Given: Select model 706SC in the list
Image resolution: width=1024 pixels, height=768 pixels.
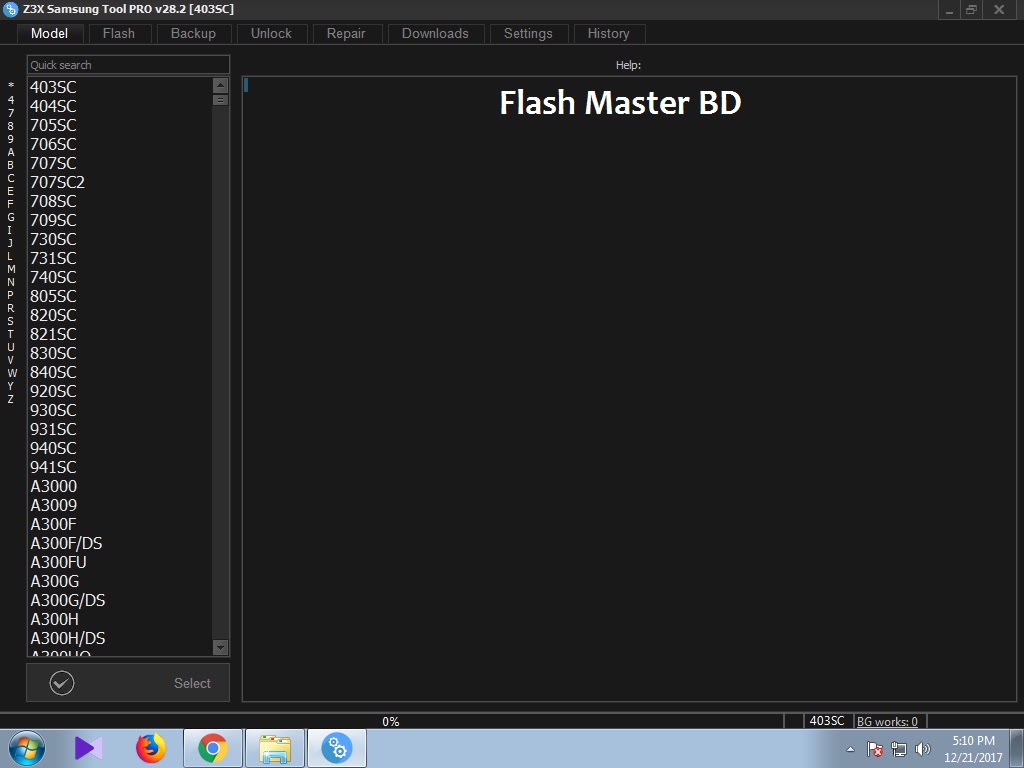Looking at the screenshot, I should point(120,144).
